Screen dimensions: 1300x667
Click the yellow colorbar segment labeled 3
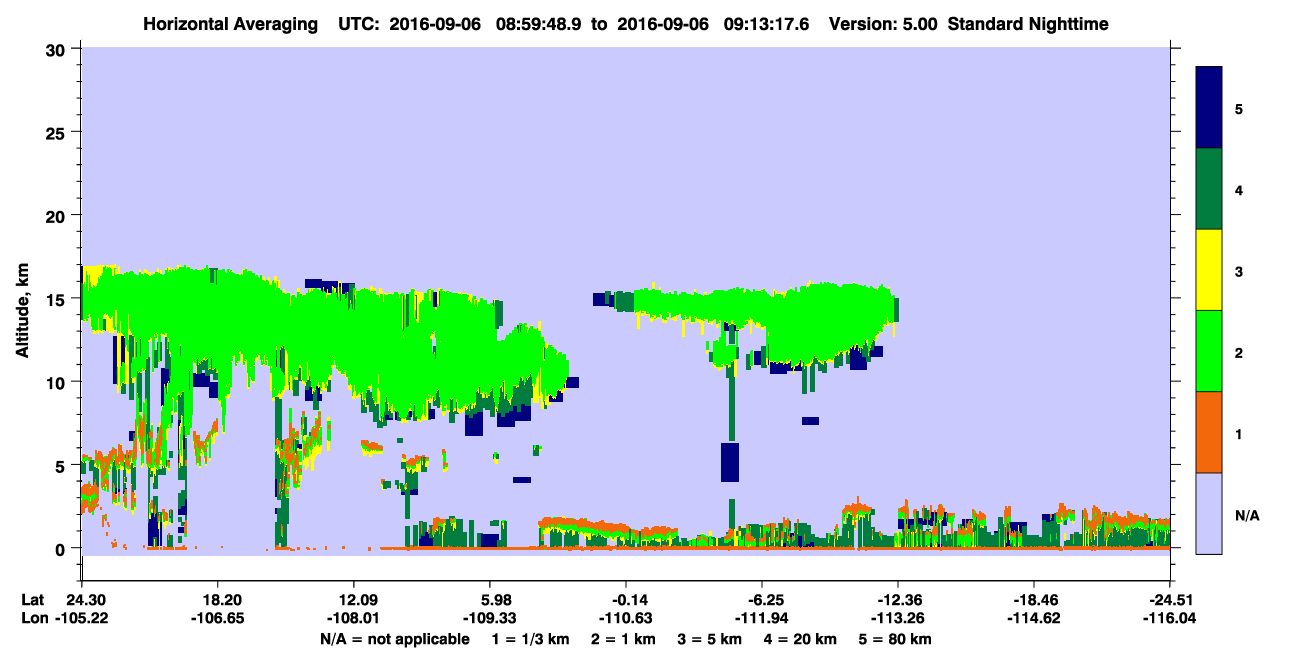click(x=1209, y=270)
